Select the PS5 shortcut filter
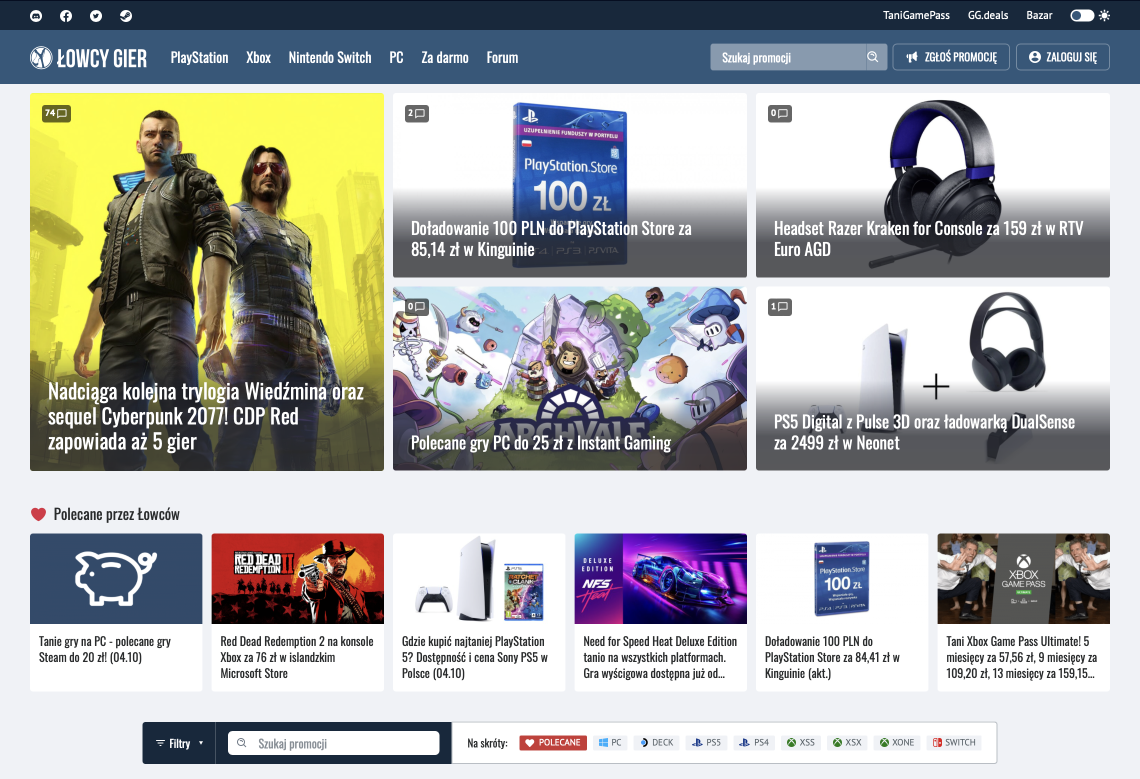The image size is (1140, 779). [706, 743]
